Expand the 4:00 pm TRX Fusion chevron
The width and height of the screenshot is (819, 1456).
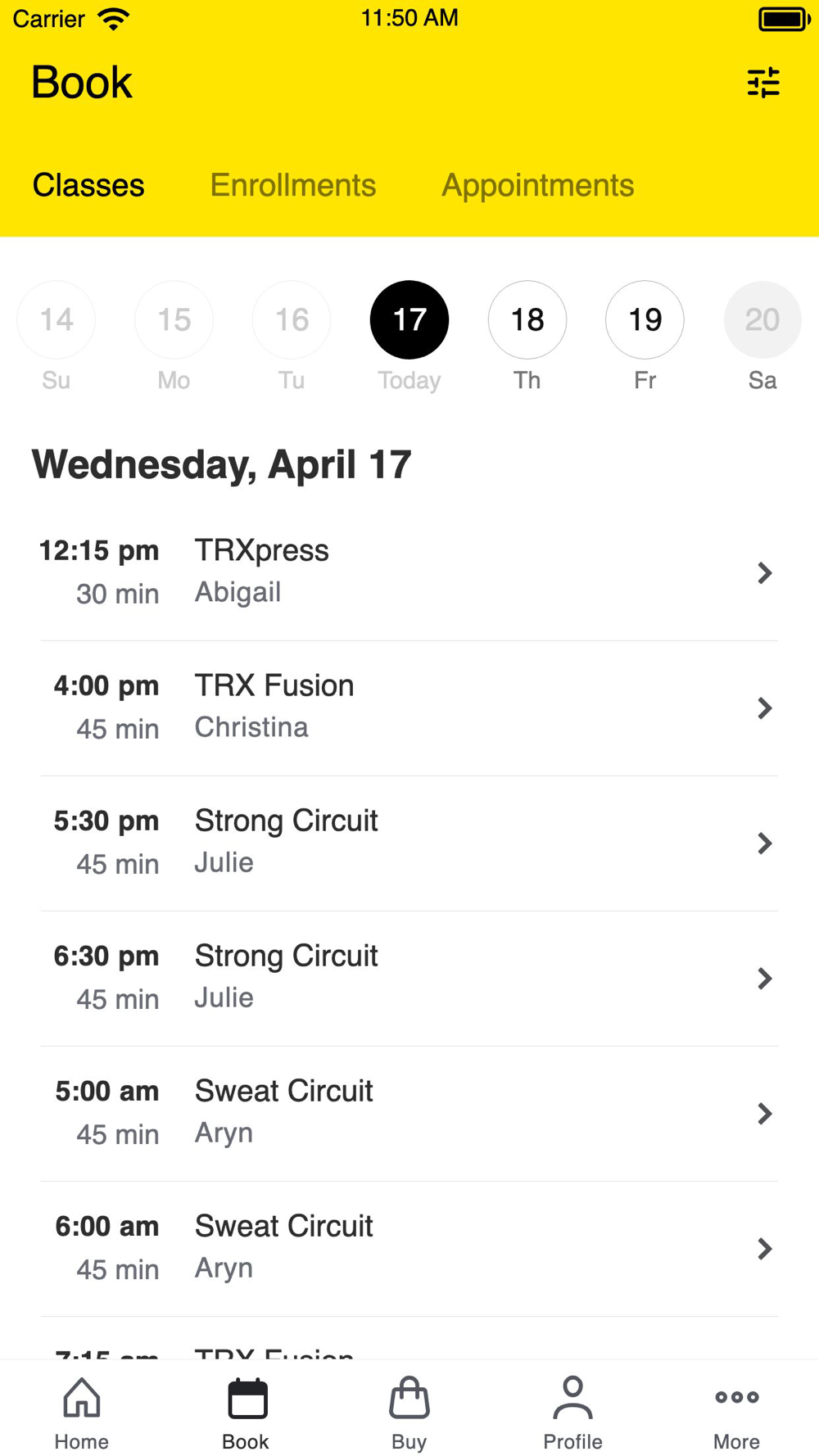(764, 708)
